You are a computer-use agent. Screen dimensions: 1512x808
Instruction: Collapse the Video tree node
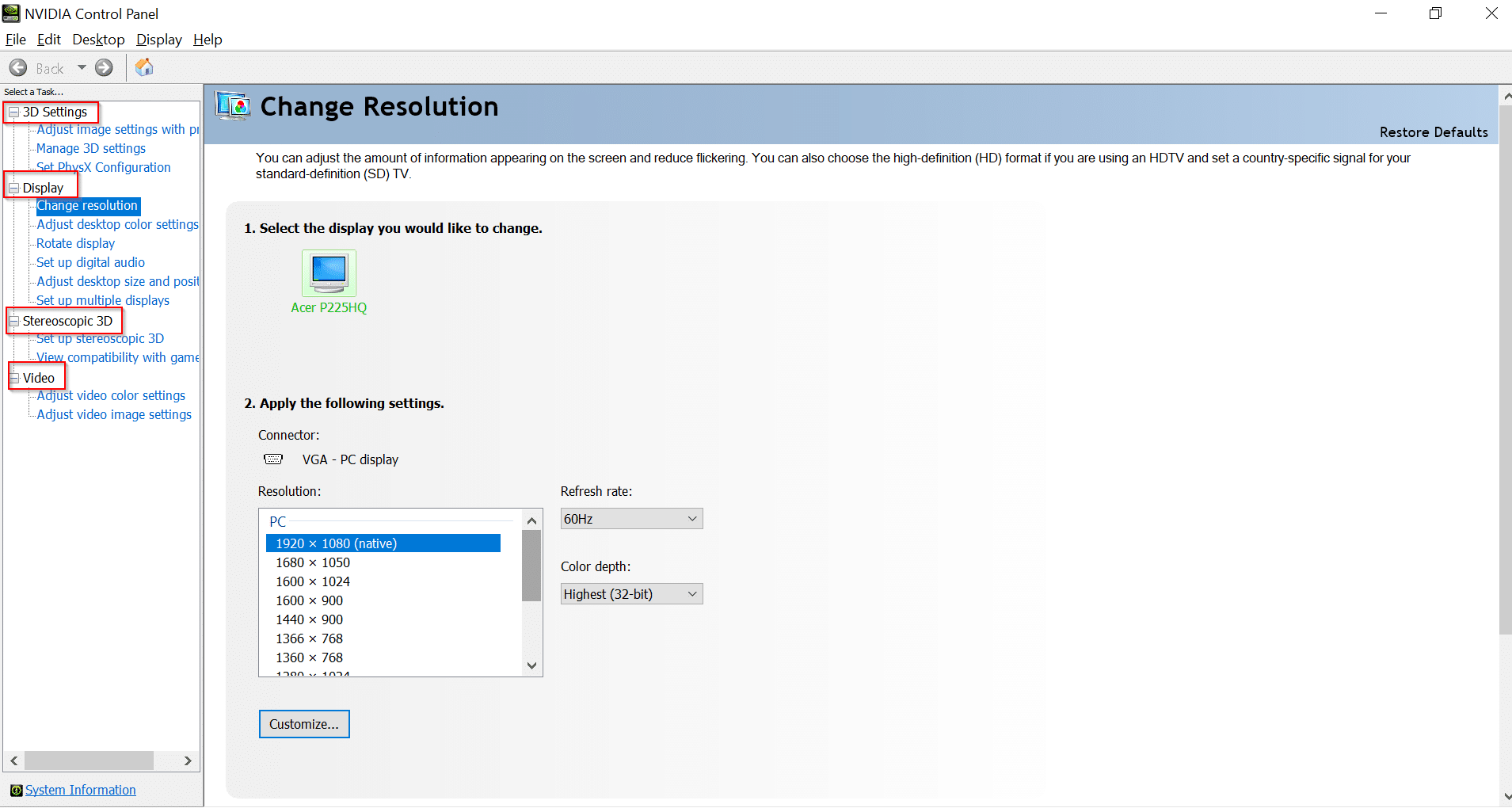[x=13, y=379]
